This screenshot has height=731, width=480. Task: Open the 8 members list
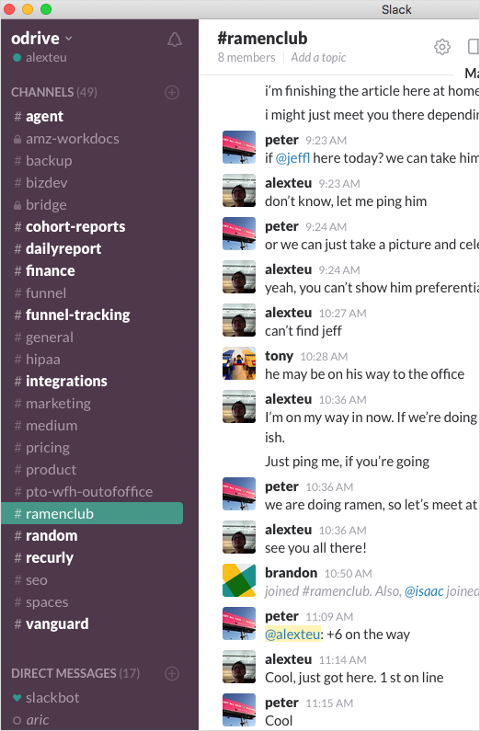click(247, 57)
